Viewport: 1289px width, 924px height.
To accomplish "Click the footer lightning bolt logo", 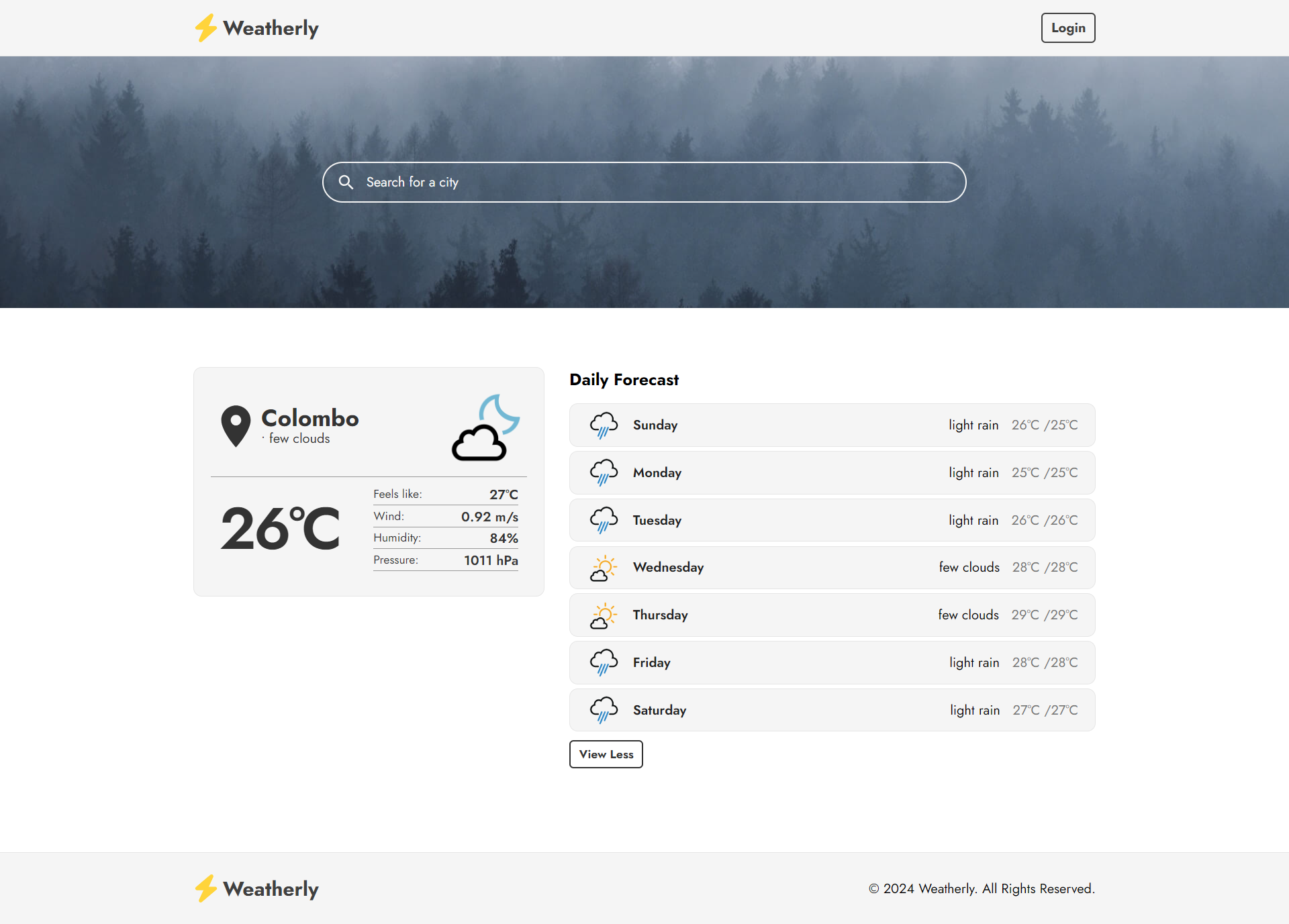I will (205, 888).
